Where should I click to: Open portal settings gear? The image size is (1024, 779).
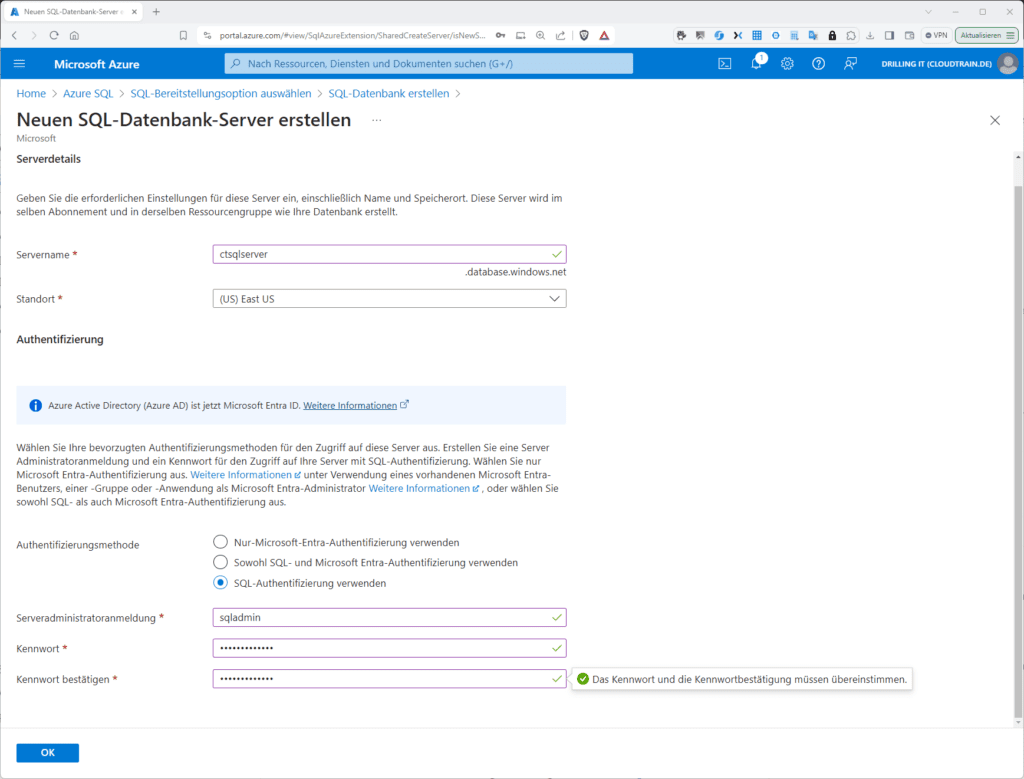click(x=787, y=63)
